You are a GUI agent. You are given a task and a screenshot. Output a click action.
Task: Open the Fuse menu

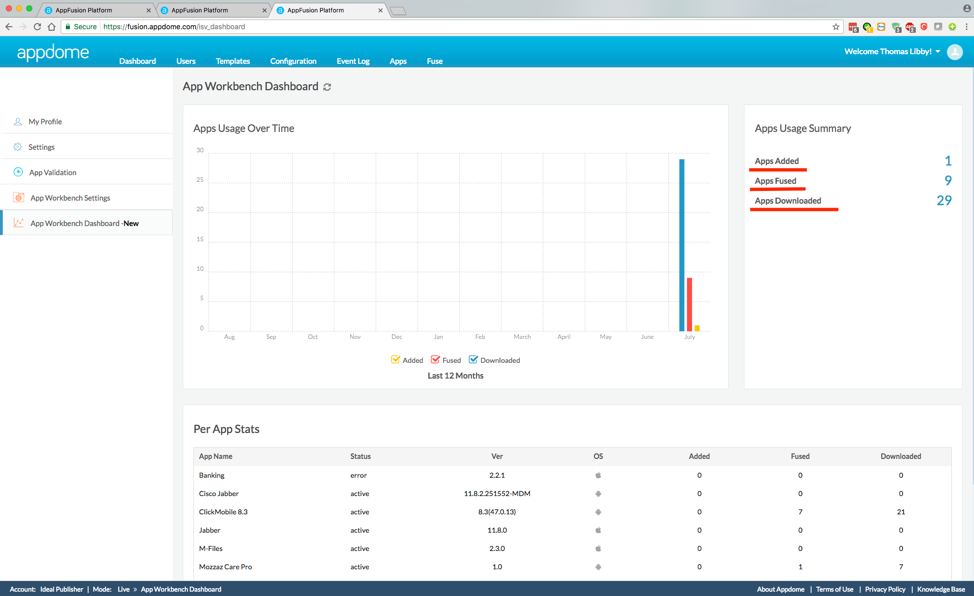point(435,61)
